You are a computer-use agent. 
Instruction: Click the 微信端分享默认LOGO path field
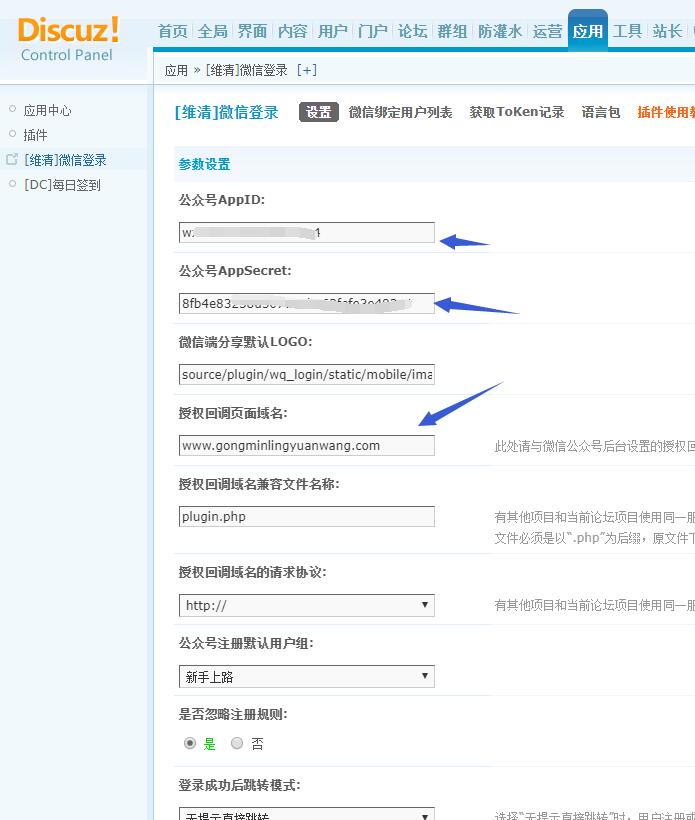coord(306,374)
